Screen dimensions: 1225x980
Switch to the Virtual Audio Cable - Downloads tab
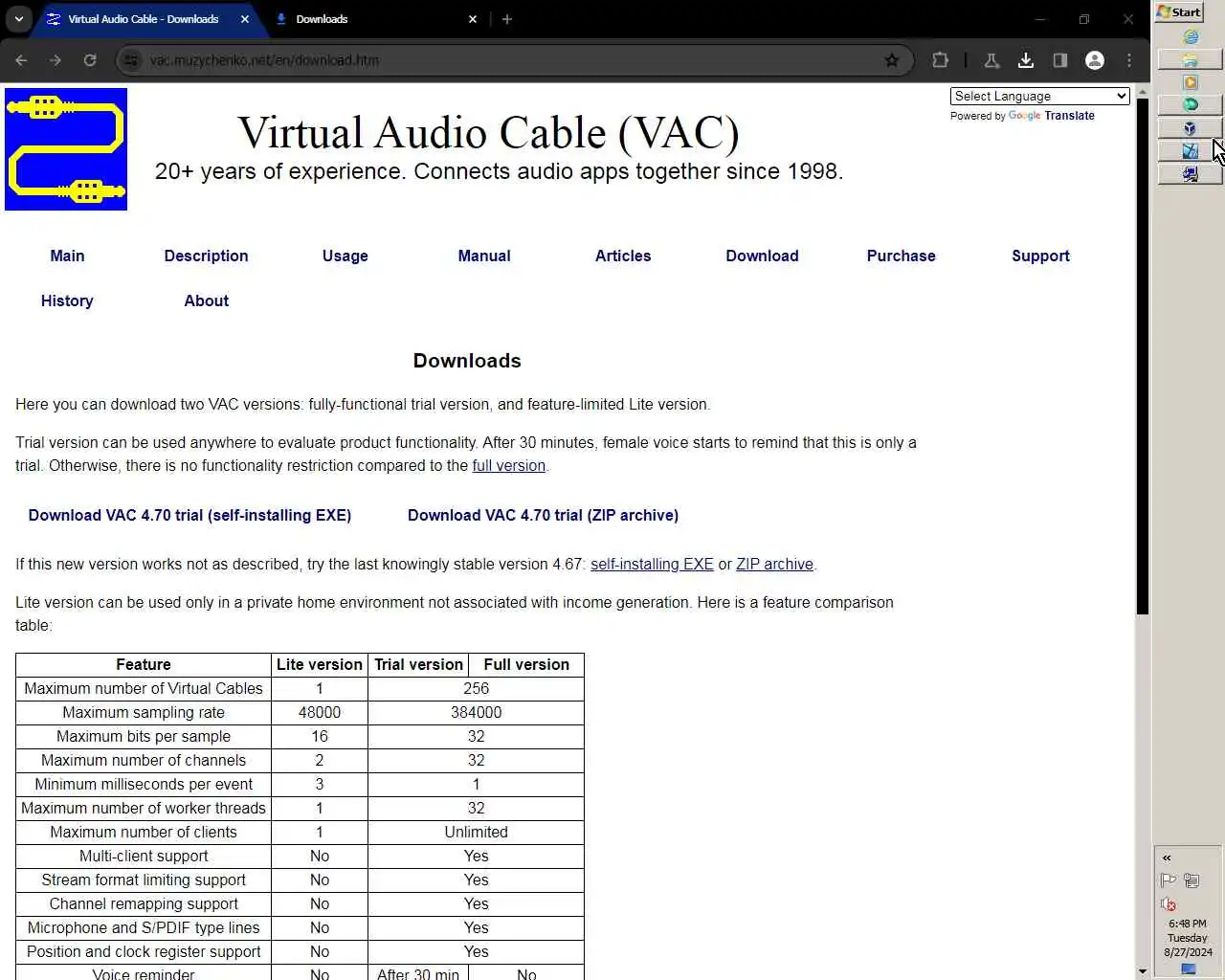click(144, 19)
